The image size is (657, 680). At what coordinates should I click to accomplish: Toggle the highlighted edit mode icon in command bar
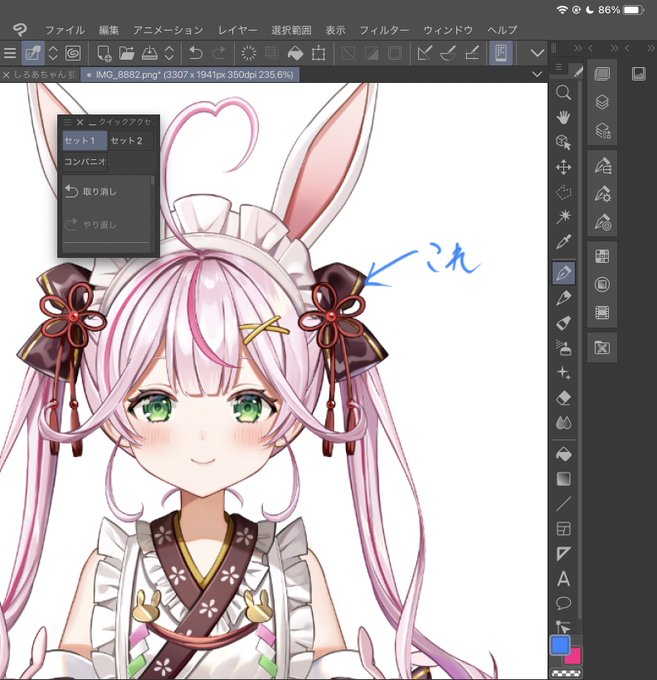point(33,53)
